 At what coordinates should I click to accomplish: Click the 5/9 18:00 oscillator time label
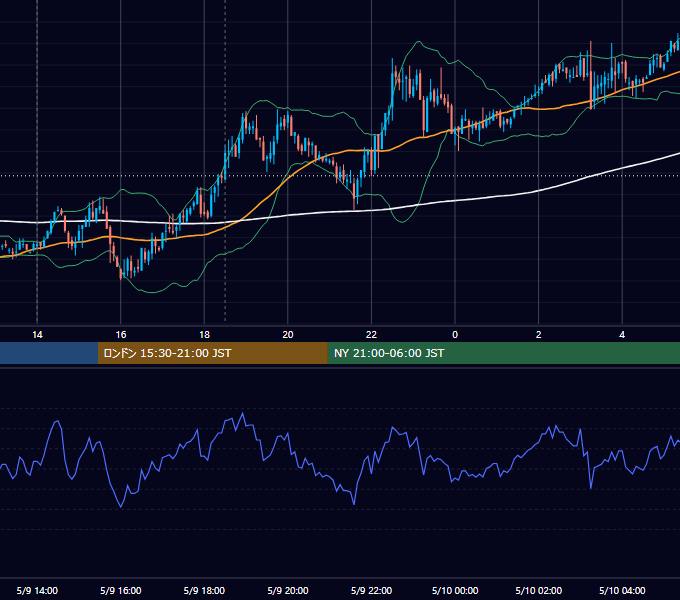(204, 590)
